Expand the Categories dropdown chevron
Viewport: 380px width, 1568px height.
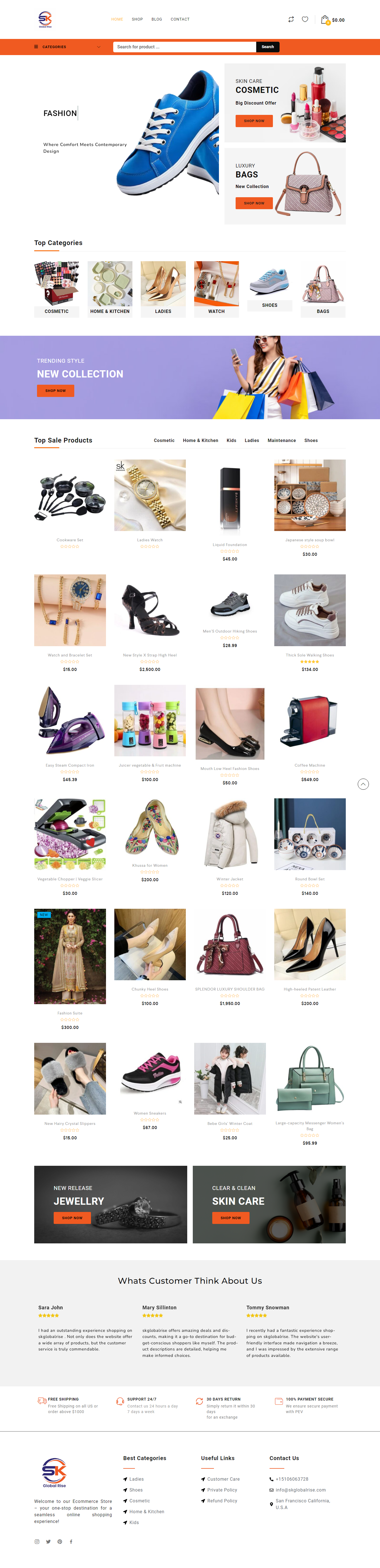[x=99, y=47]
